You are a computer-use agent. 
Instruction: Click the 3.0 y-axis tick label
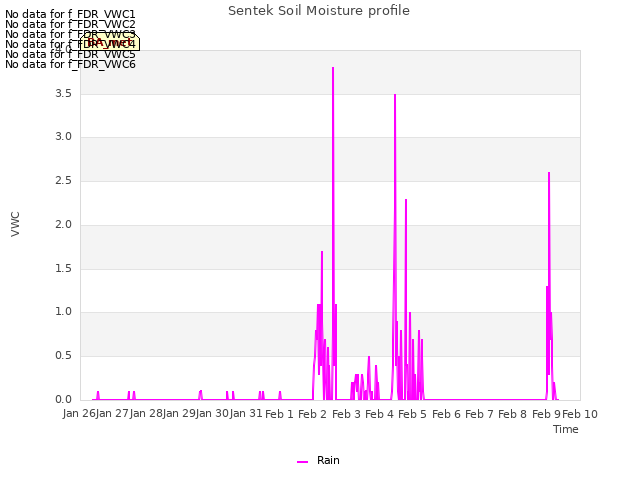(x=63, y=137)
